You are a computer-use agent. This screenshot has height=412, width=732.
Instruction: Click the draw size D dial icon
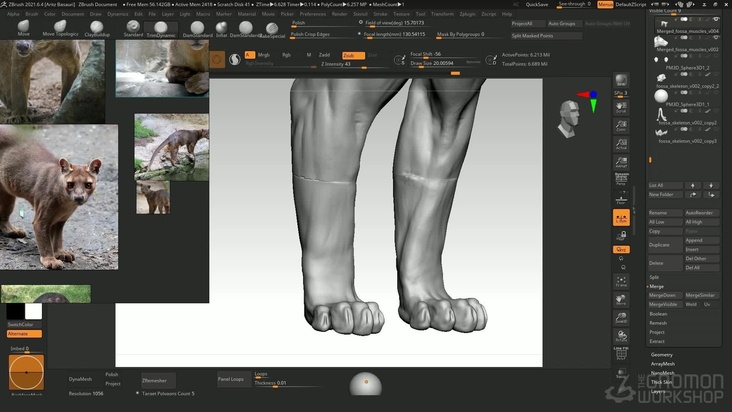pyautogui.click(x=491, y=60)
